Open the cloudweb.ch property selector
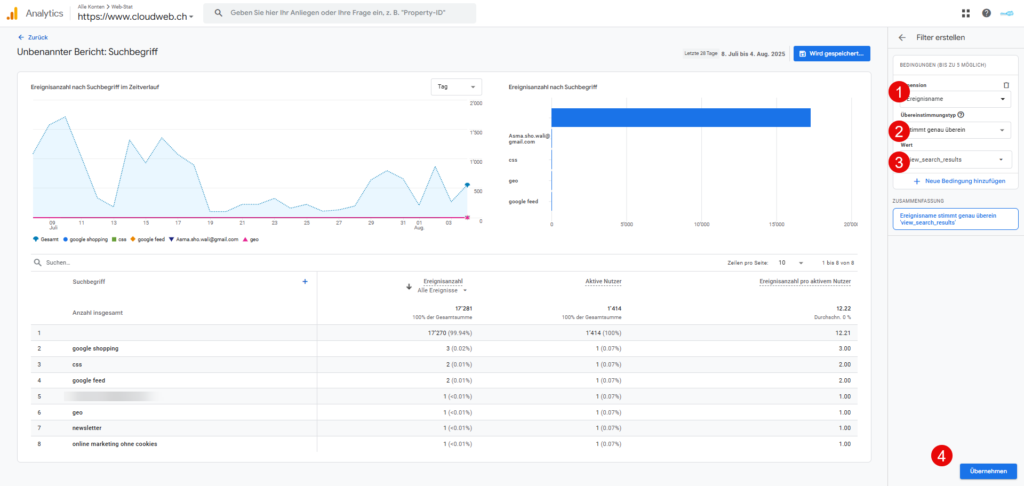The image size is (1024, 486). (137, 17)
